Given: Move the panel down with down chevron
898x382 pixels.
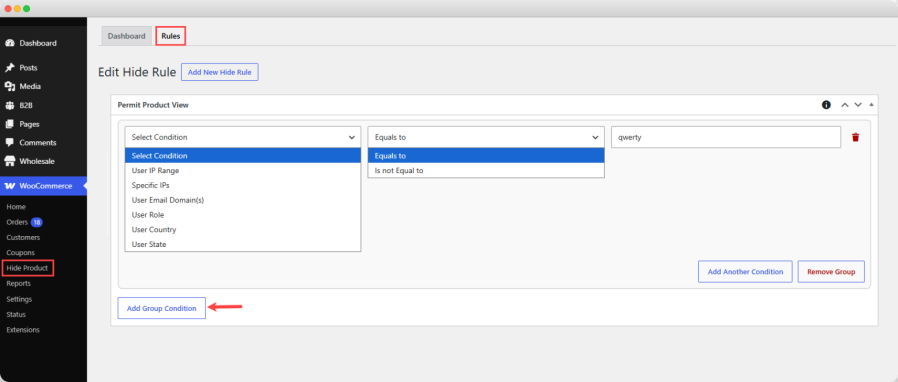Looking at the screenshot, I should tap(858, 105).
